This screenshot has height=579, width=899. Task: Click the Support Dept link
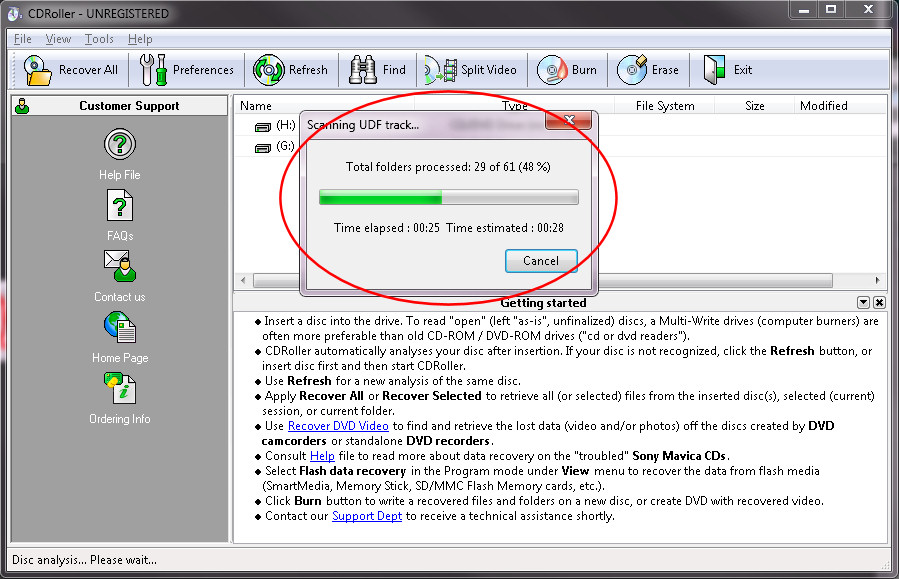(367, 516)
